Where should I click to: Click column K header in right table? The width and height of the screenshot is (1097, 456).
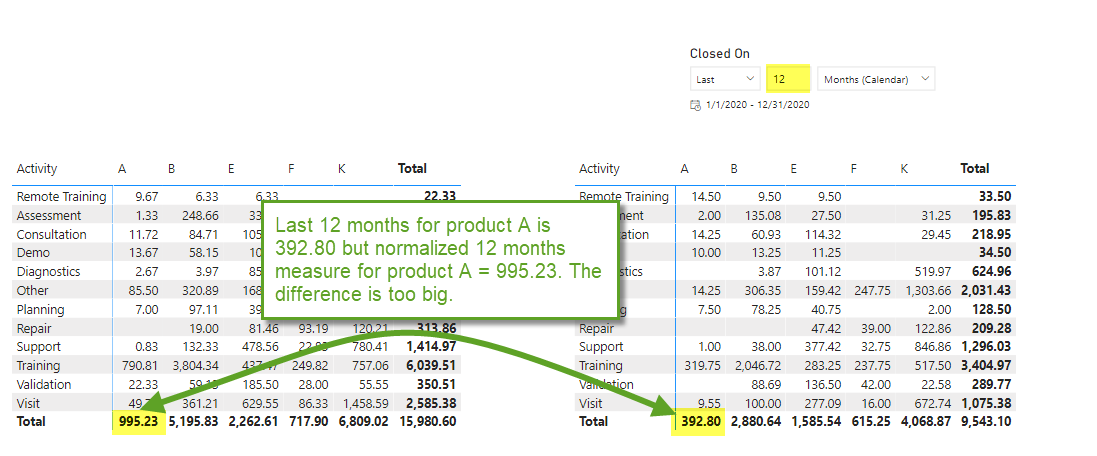(902, 169)
